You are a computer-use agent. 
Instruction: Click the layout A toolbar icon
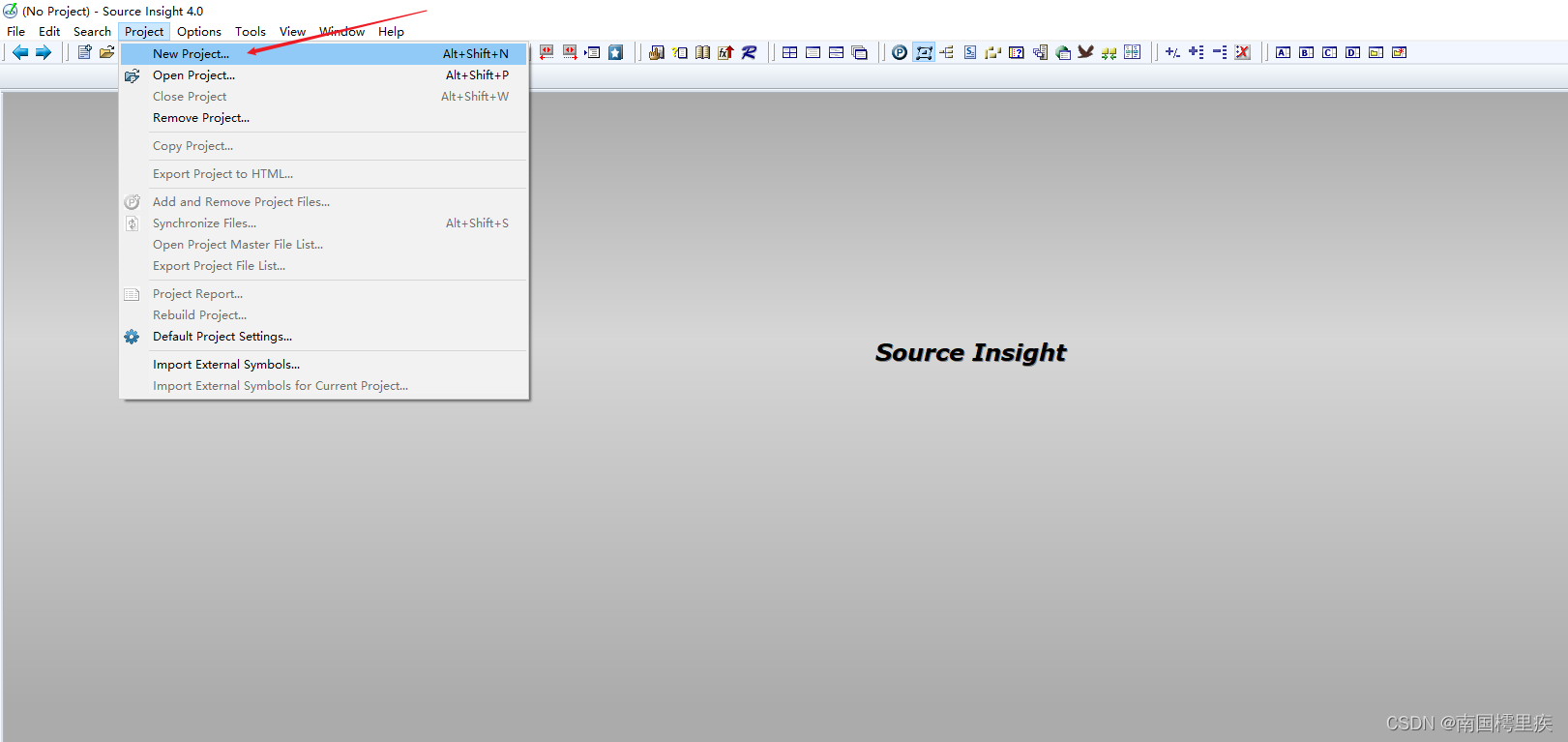[x=1284, y=52]
